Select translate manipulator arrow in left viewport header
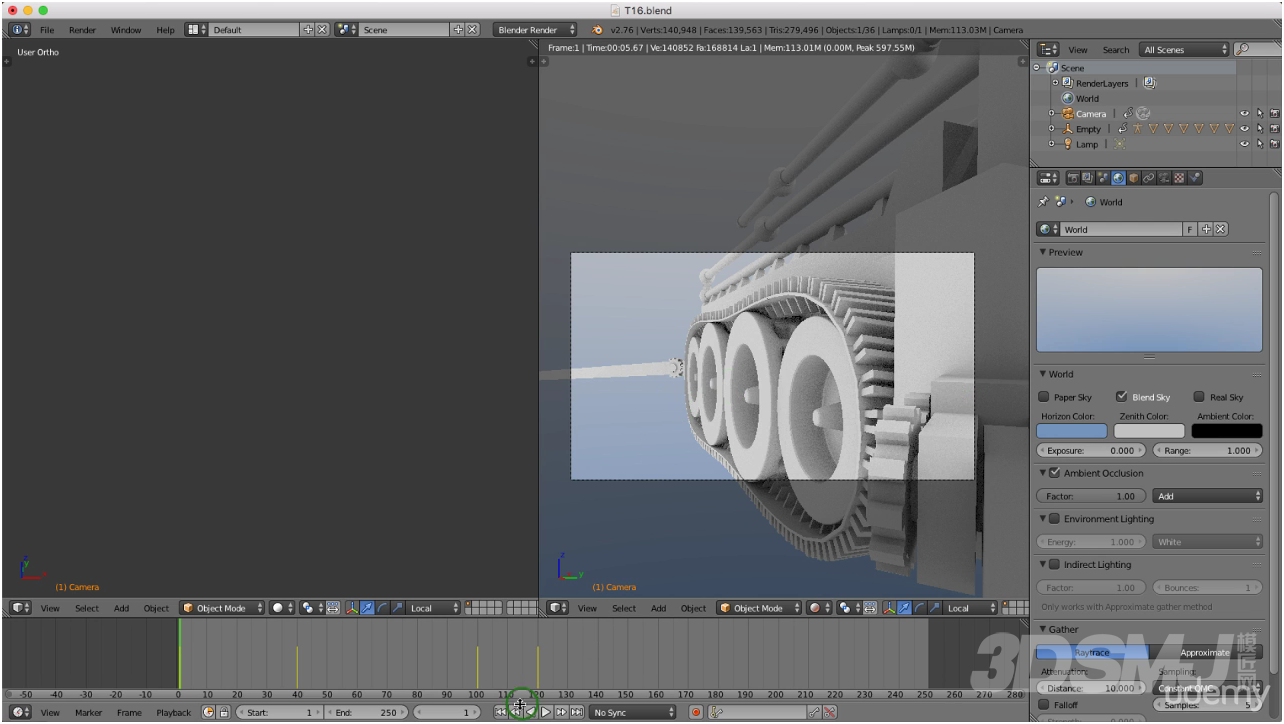Image resolution: width=1284 pixels, height=724 pixels. pyautogui.click(x=366, y=608)
